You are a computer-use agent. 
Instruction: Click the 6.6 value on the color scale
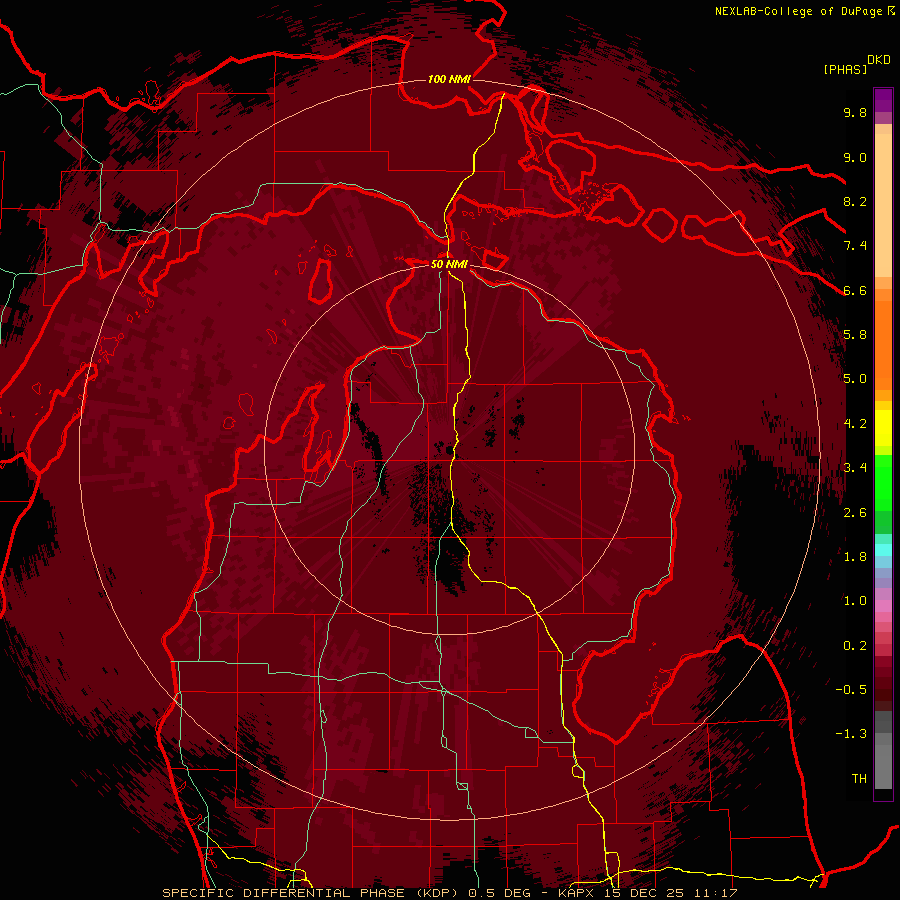tap(855, 290)
